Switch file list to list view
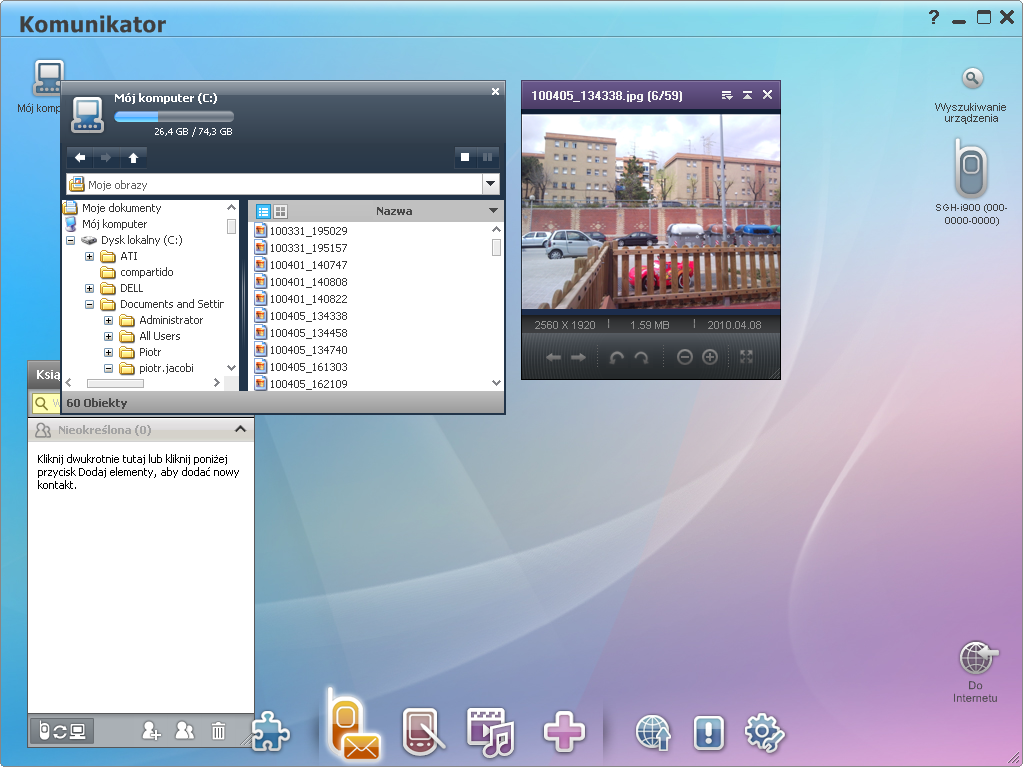1023x767 pixels. [x=264, y=211]
